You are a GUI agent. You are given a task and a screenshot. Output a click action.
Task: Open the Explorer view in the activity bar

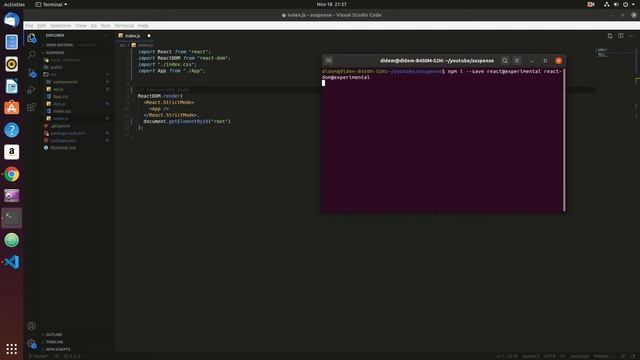(x=31, y=38)
